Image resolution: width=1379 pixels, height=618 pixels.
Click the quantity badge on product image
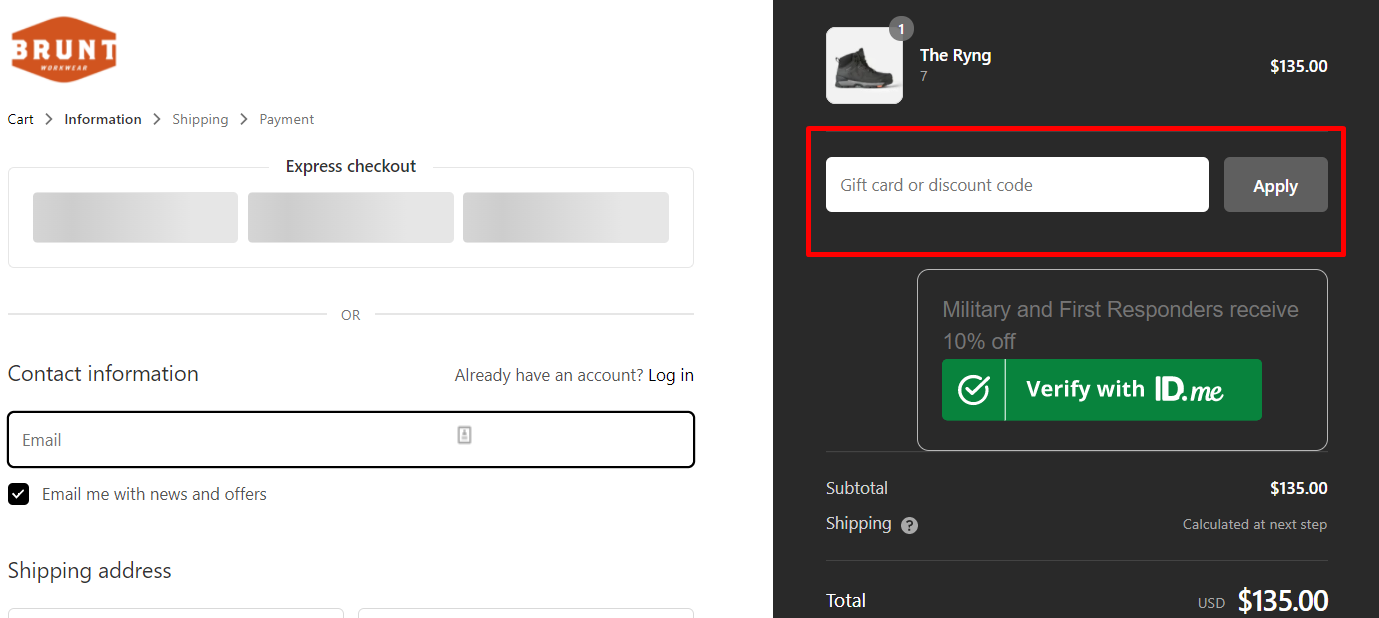click(901, 29)
